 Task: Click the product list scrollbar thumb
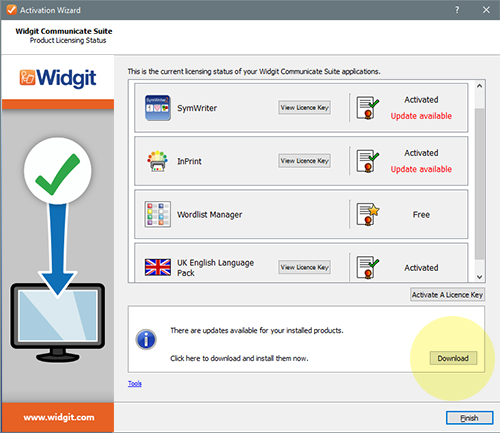(x=479, y=183)
